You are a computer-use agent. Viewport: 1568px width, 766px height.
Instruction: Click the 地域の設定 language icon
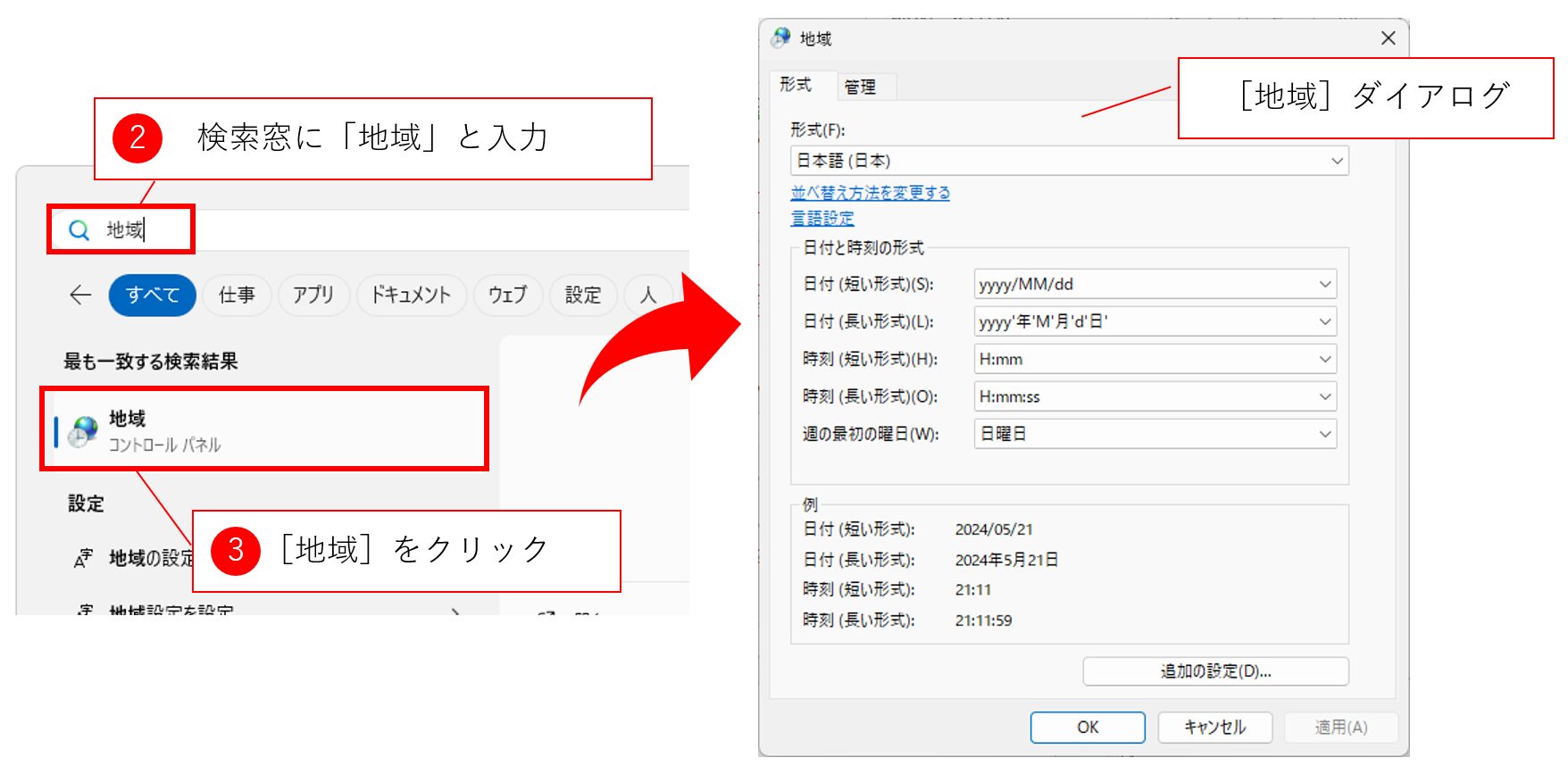(83, 559)
